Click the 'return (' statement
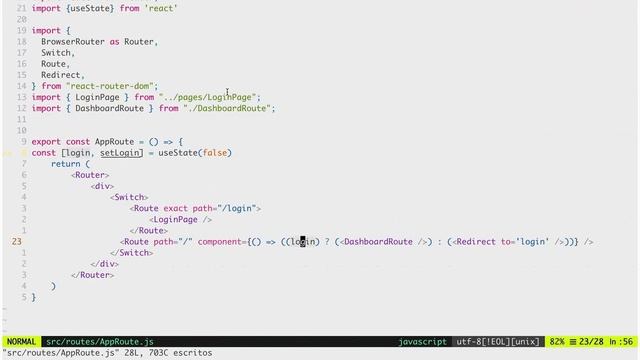 pos(70,164)
